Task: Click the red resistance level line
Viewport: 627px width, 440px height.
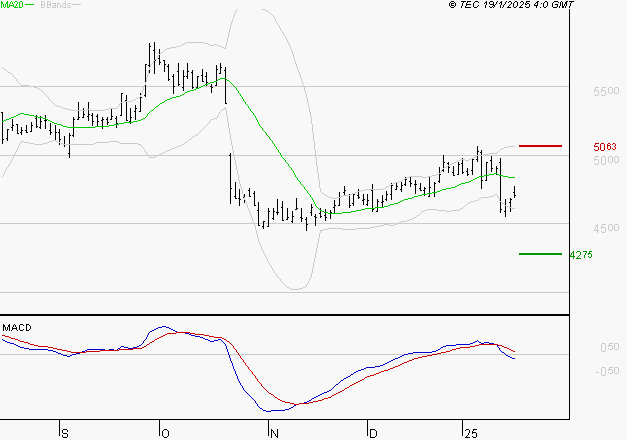Action: 540,146
